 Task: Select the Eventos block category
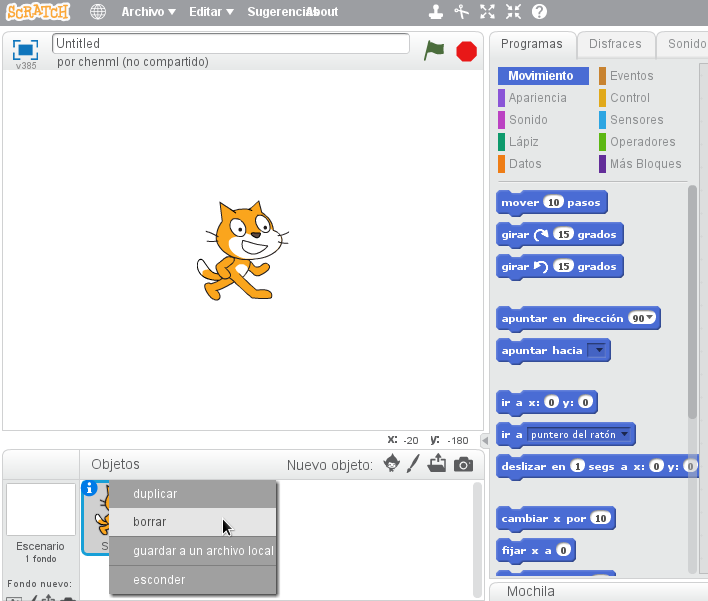[x=631, y=76]
